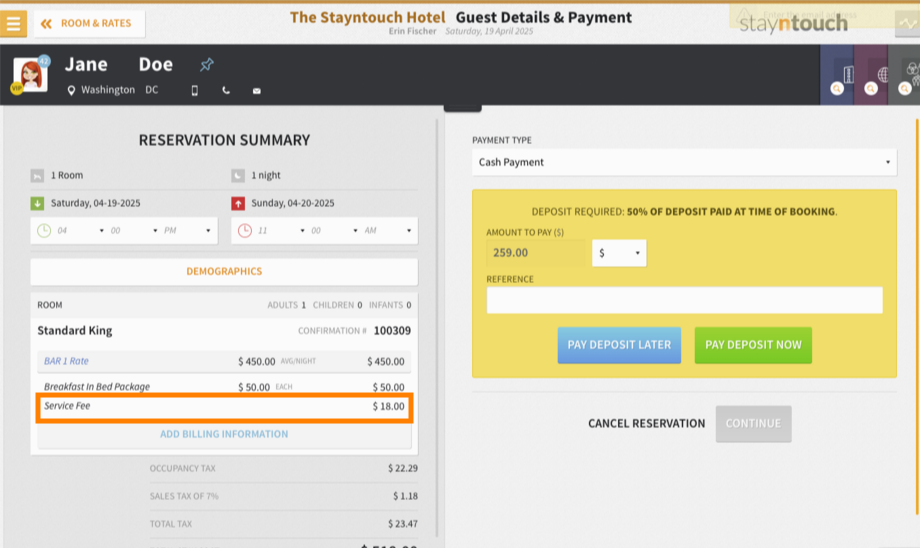
Task: Click the Sunday, 04-20-2025 departure date
Action: pyautogui.click(x=293, y=204)
